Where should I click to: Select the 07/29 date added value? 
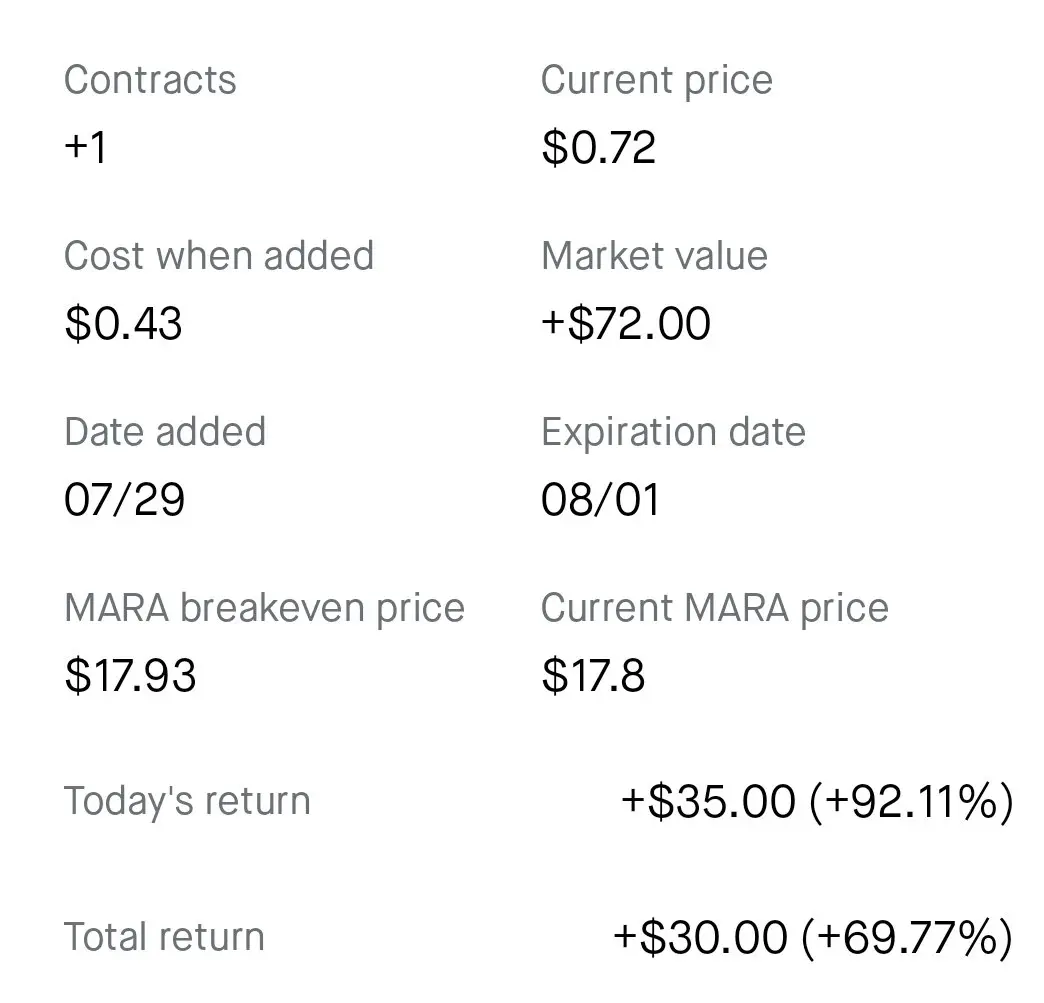125,500
